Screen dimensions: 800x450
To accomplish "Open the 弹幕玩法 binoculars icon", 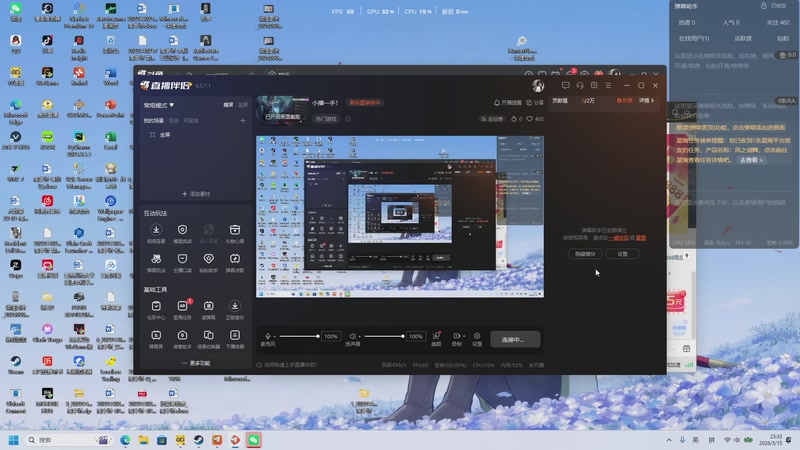I will pyautogui.click(x=156, y=259).
